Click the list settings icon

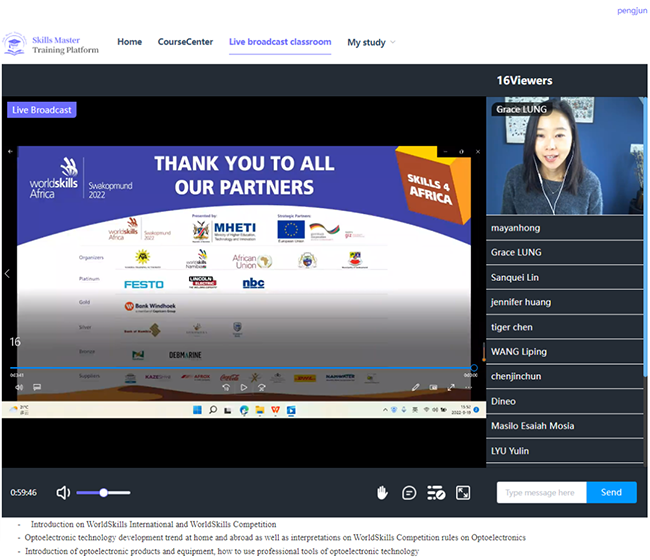pos(436,492)
